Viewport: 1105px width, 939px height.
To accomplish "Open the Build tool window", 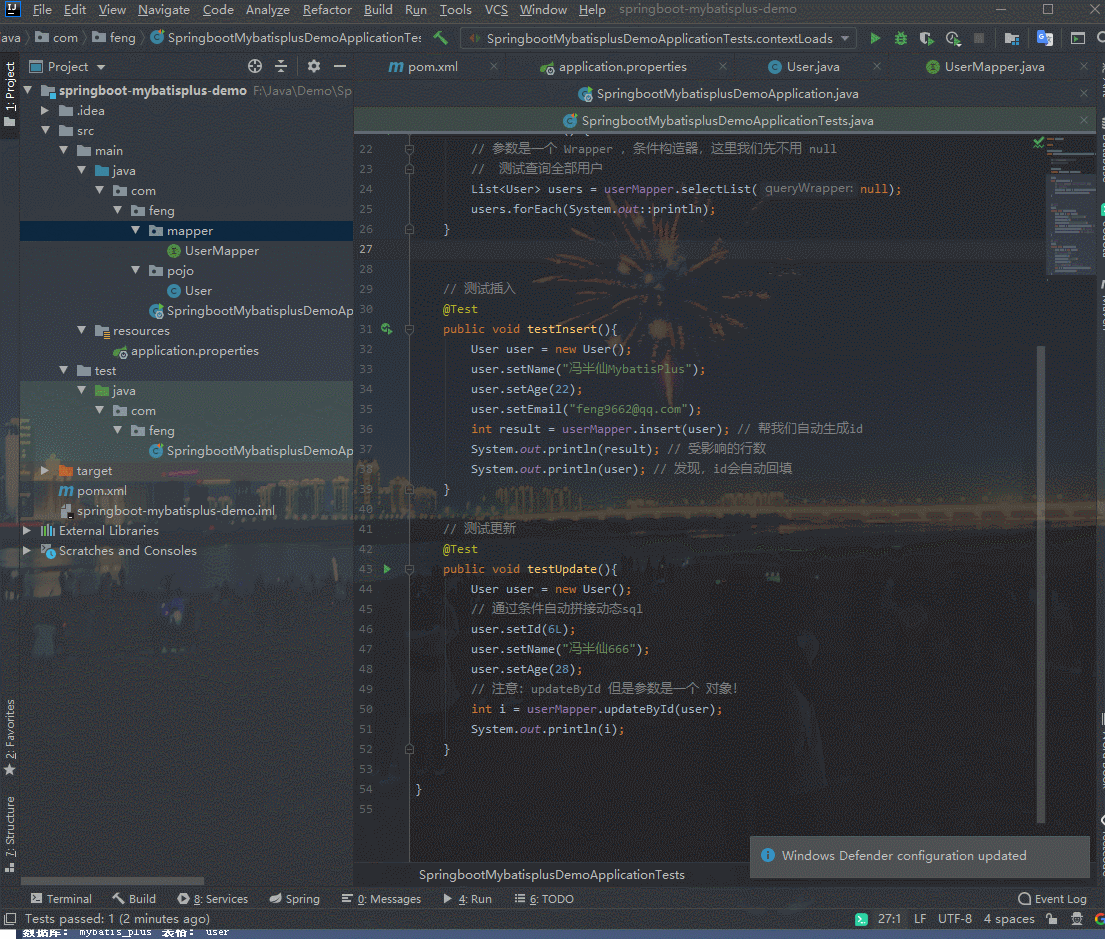I will click(134, 899).
